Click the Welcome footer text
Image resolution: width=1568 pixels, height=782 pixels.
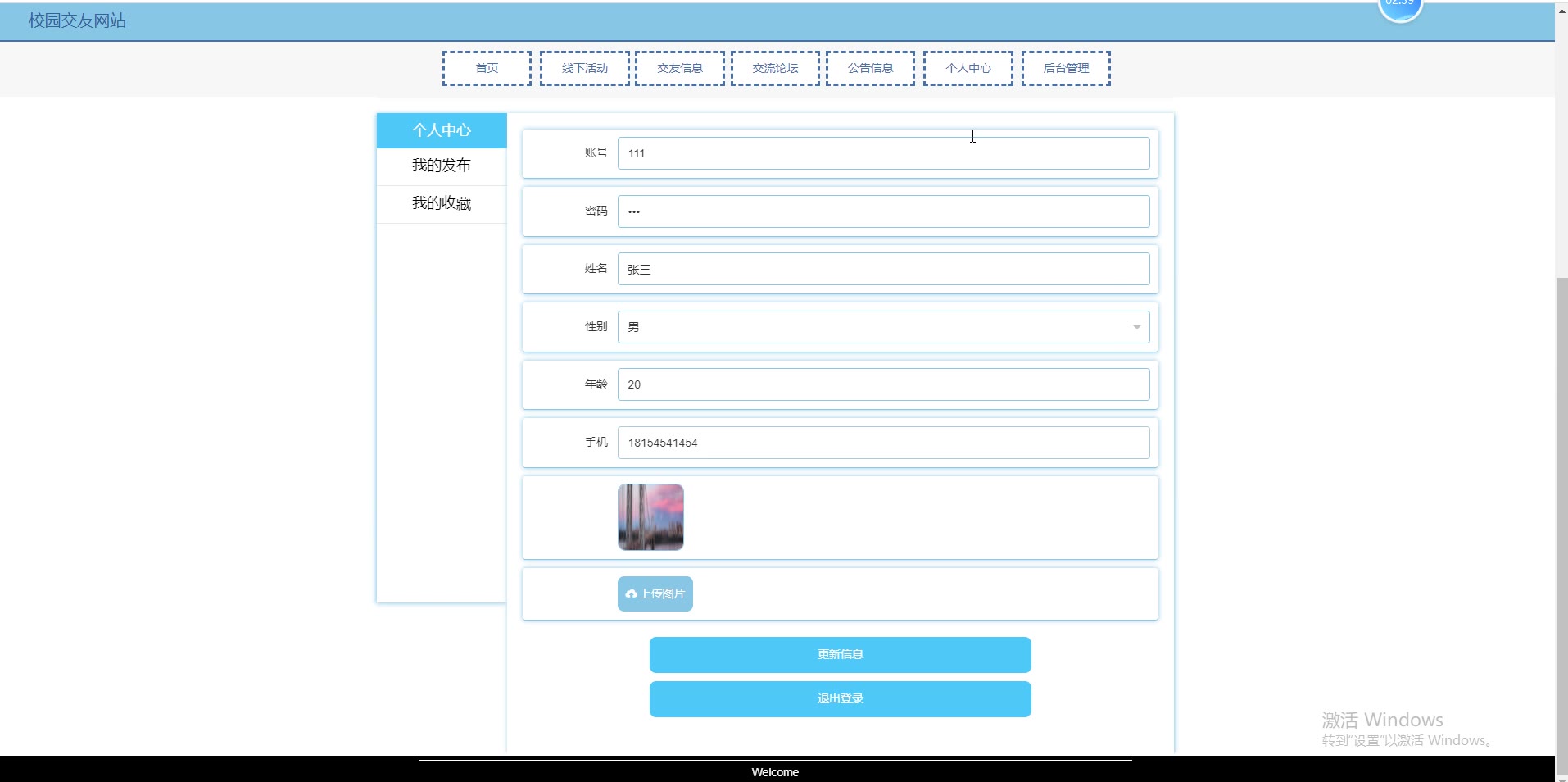(775, 772)
